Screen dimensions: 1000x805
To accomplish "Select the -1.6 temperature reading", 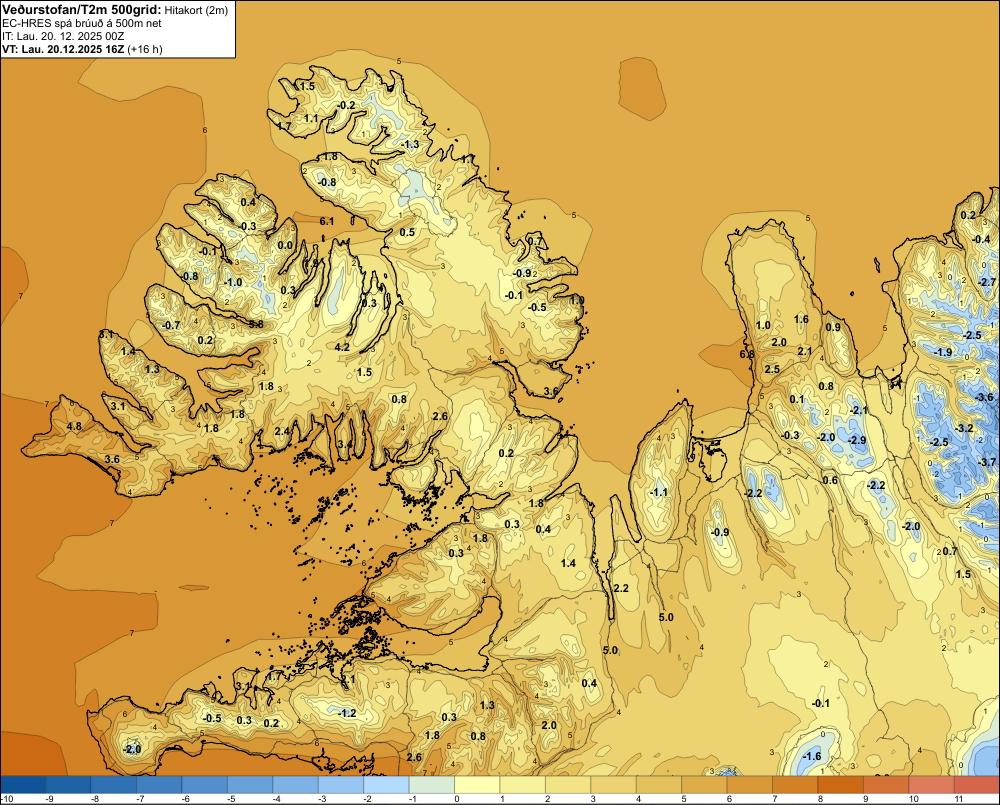I will (x=812, y=757).
